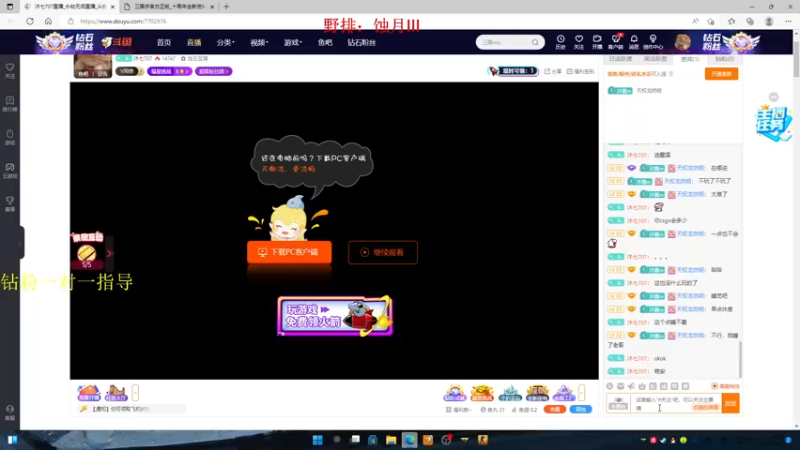Screen dimensions: 800x450
Task: Open the welfare sign-in (福利签到) link
Action: (581, 71)
